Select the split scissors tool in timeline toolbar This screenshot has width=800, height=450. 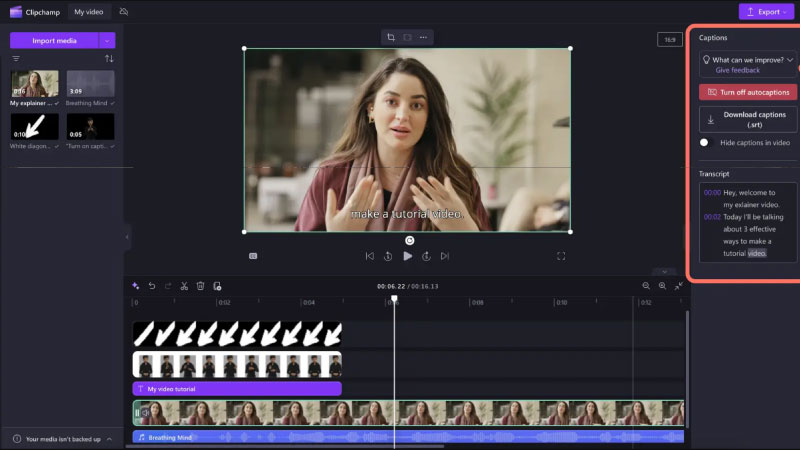(184, 286)
